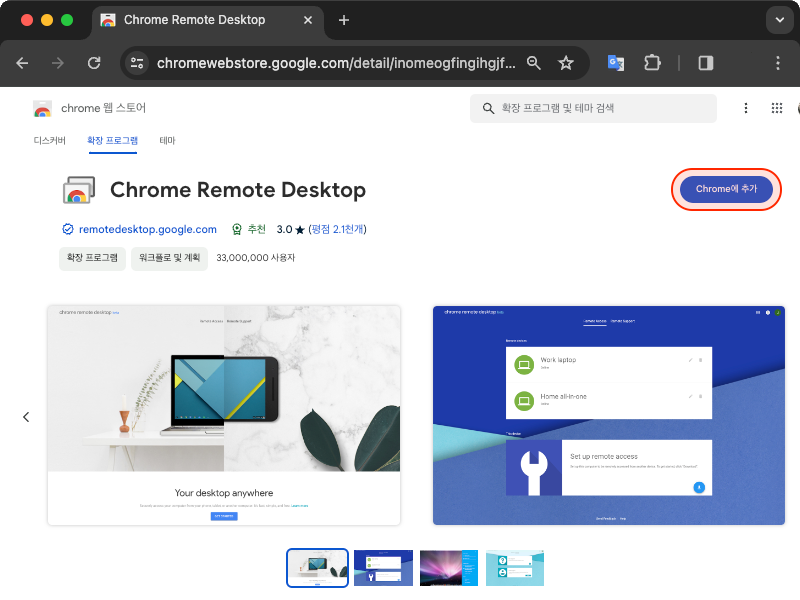Screen dimensions: 800x600
Task: Click the search field for extensions and themes
Action: click(595, 108)
